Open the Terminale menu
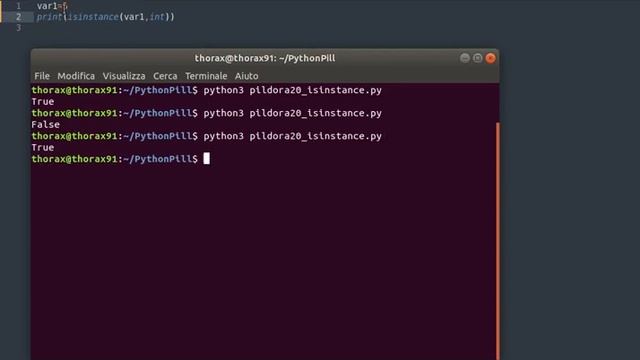The image size is (640, 360). coord(206,76)
